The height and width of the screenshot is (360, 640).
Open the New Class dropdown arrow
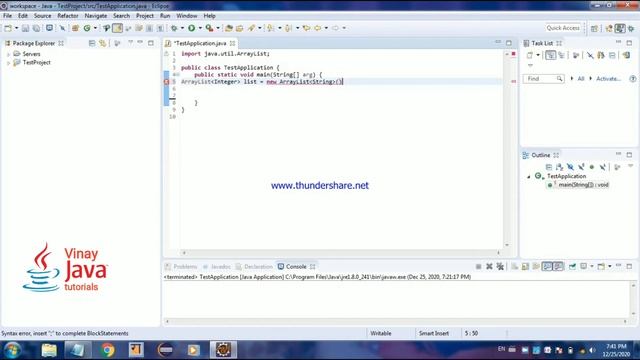95,28
